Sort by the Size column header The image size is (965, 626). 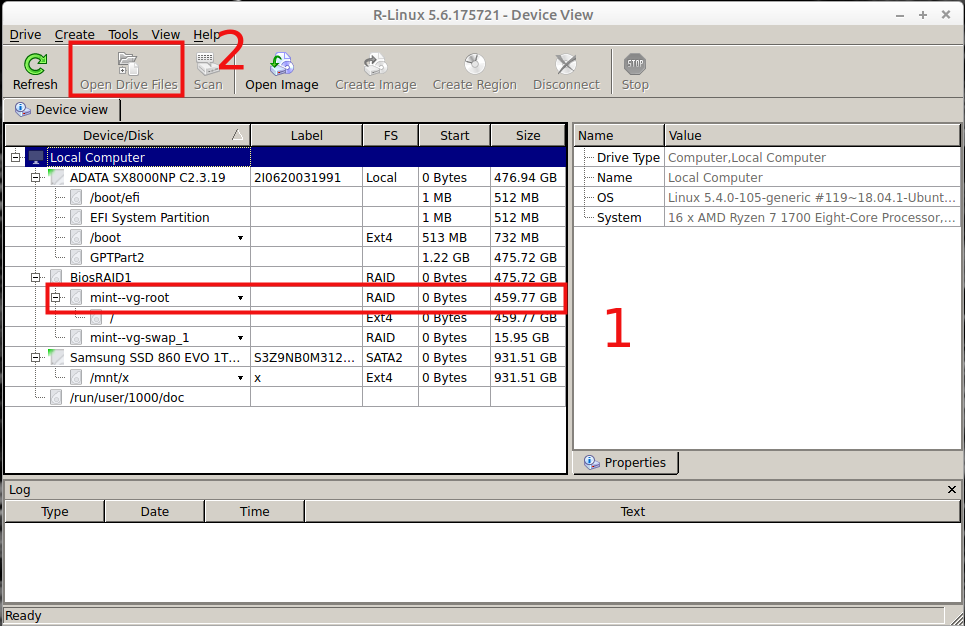(528, 136)
